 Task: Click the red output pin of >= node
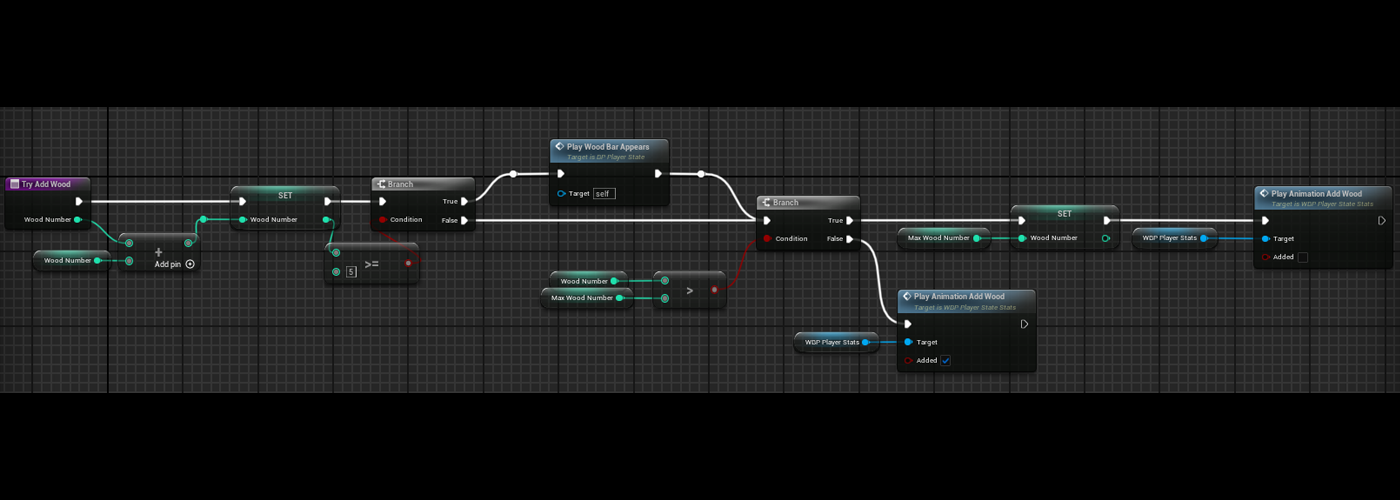tap(408, 264)
